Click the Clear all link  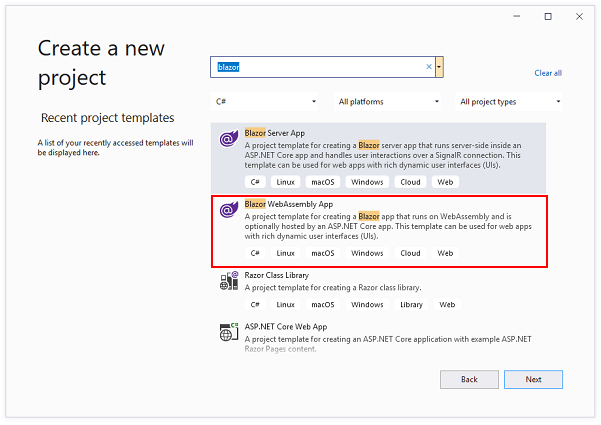point(548,73)
